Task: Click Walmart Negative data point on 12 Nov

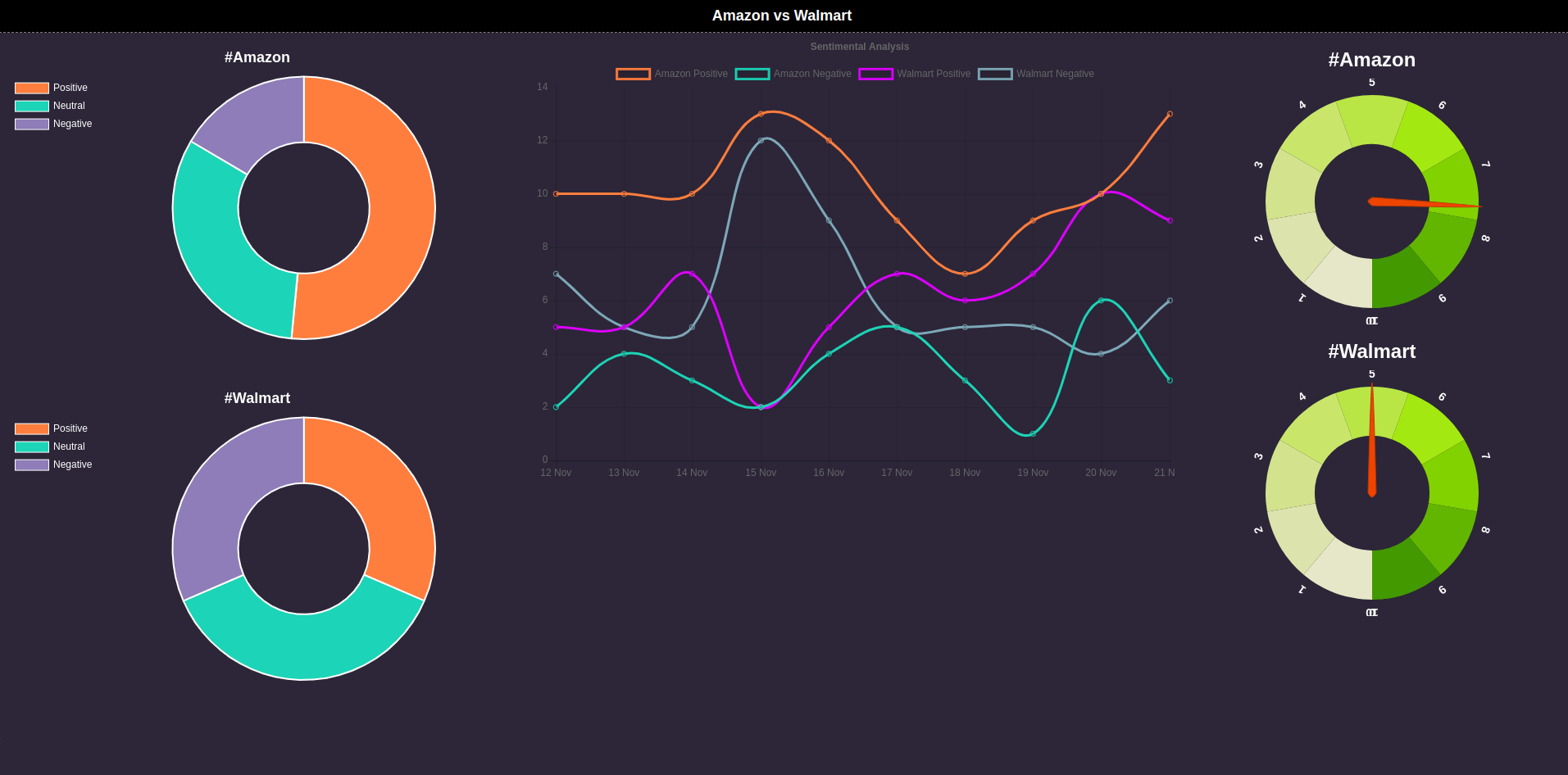Action: click(556, 274)
